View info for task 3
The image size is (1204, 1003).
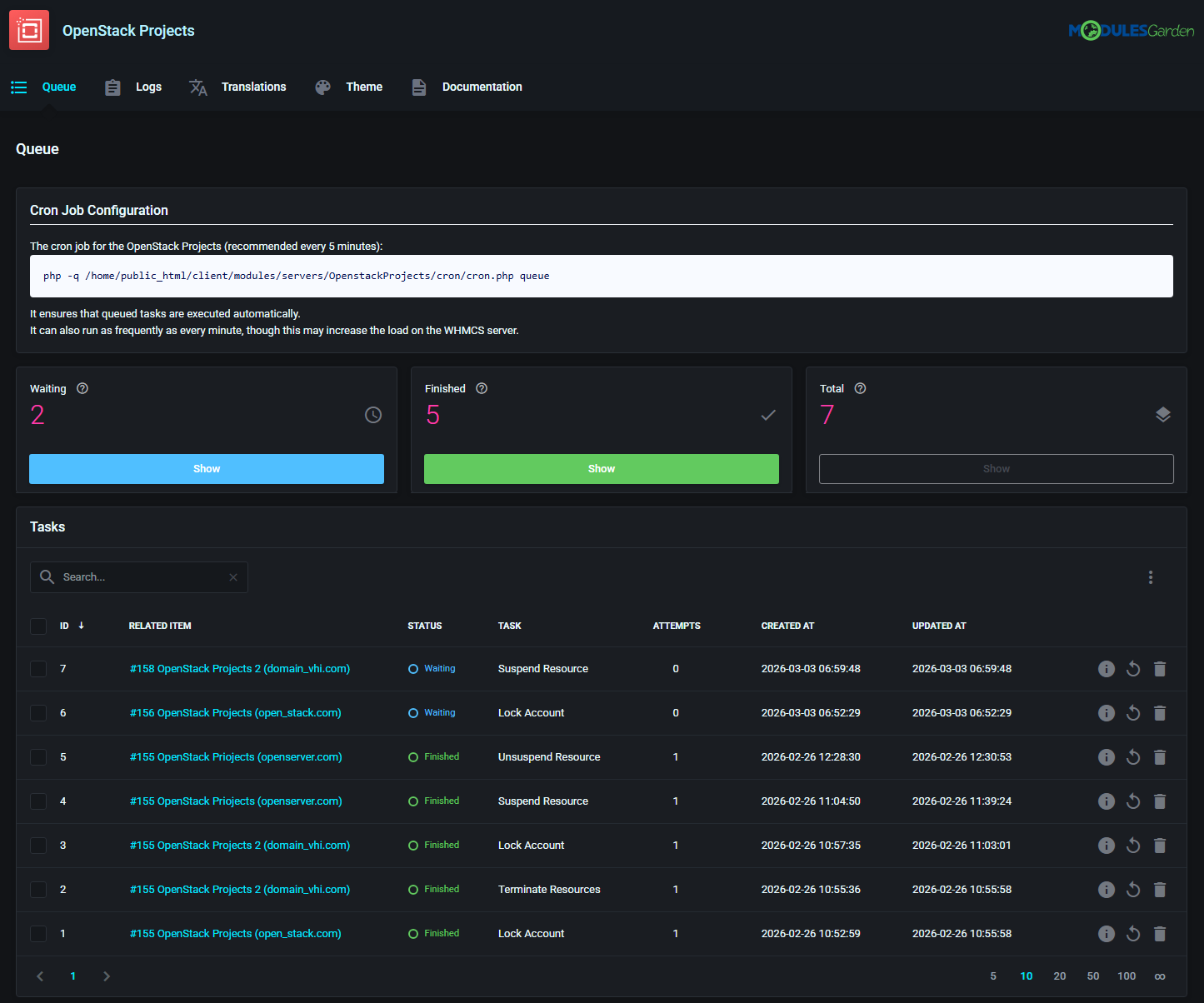point(1107,846)
